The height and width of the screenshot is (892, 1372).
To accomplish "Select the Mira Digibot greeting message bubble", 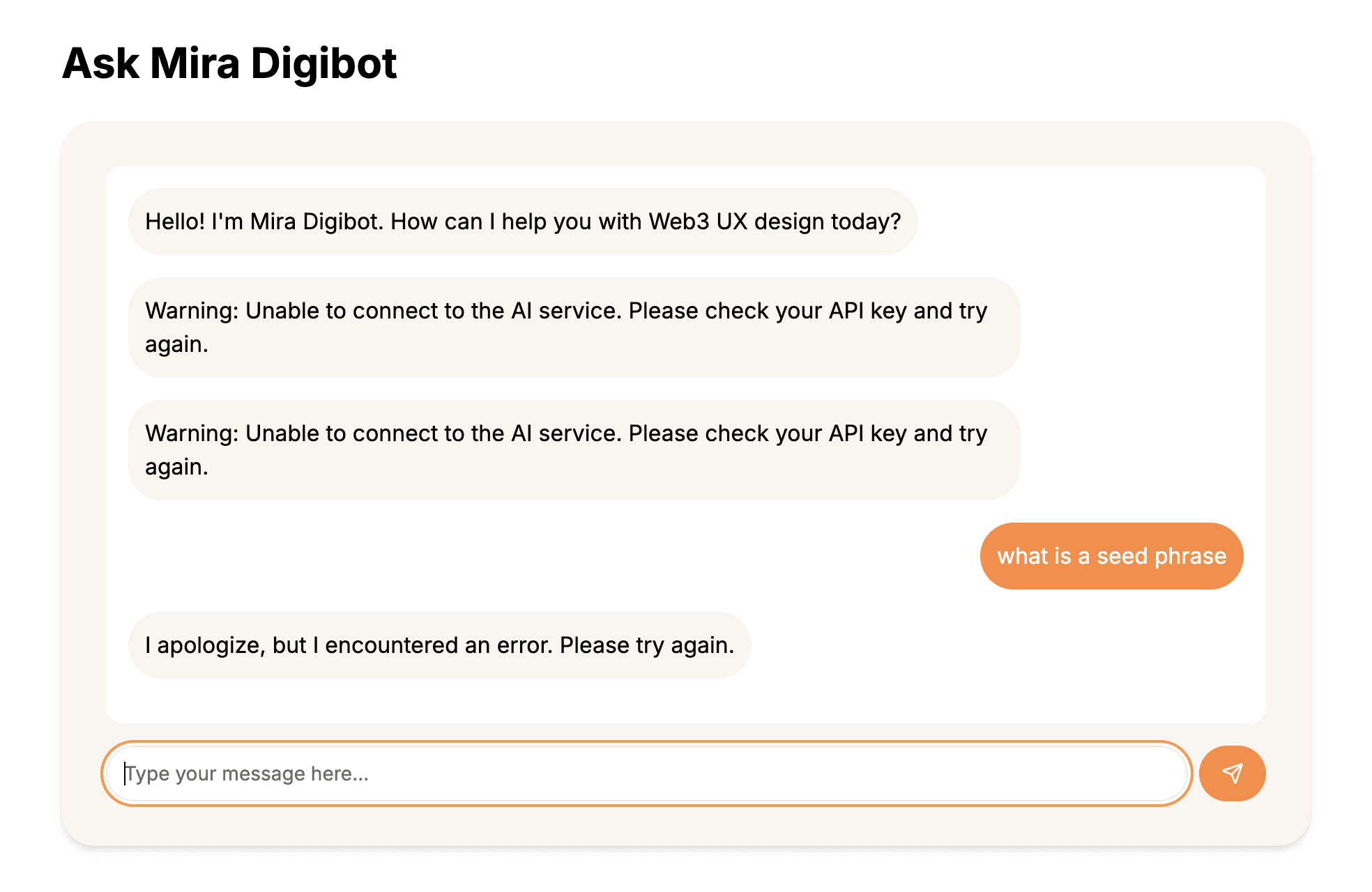I will click(x=523, y=222).
